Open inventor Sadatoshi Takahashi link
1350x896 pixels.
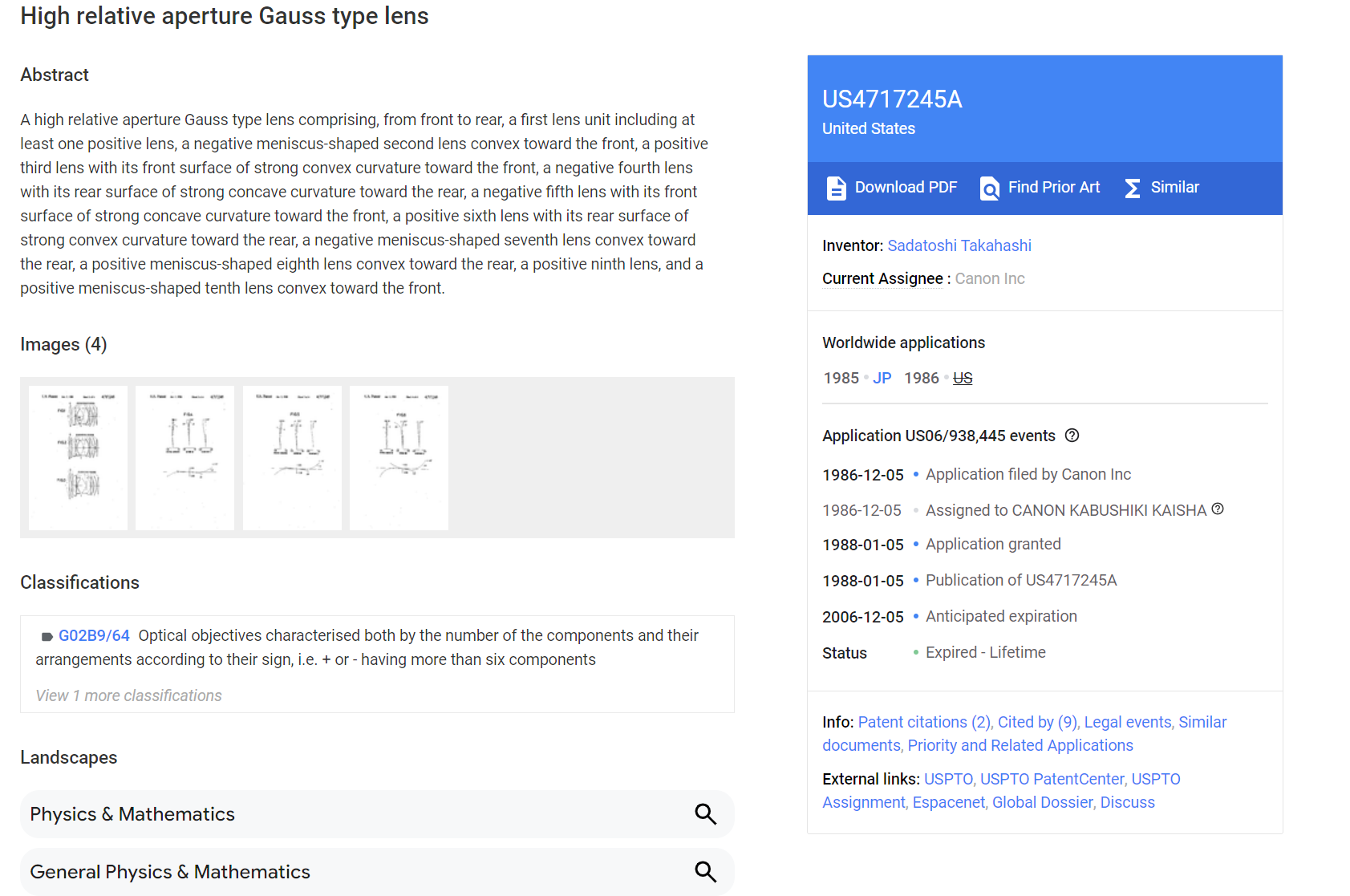959,245
